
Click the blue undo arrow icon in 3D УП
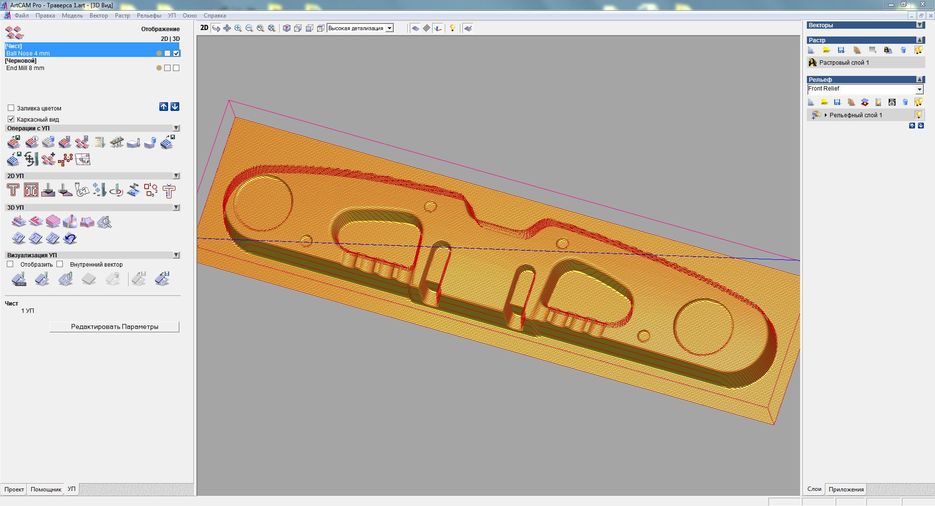[70, 238]
